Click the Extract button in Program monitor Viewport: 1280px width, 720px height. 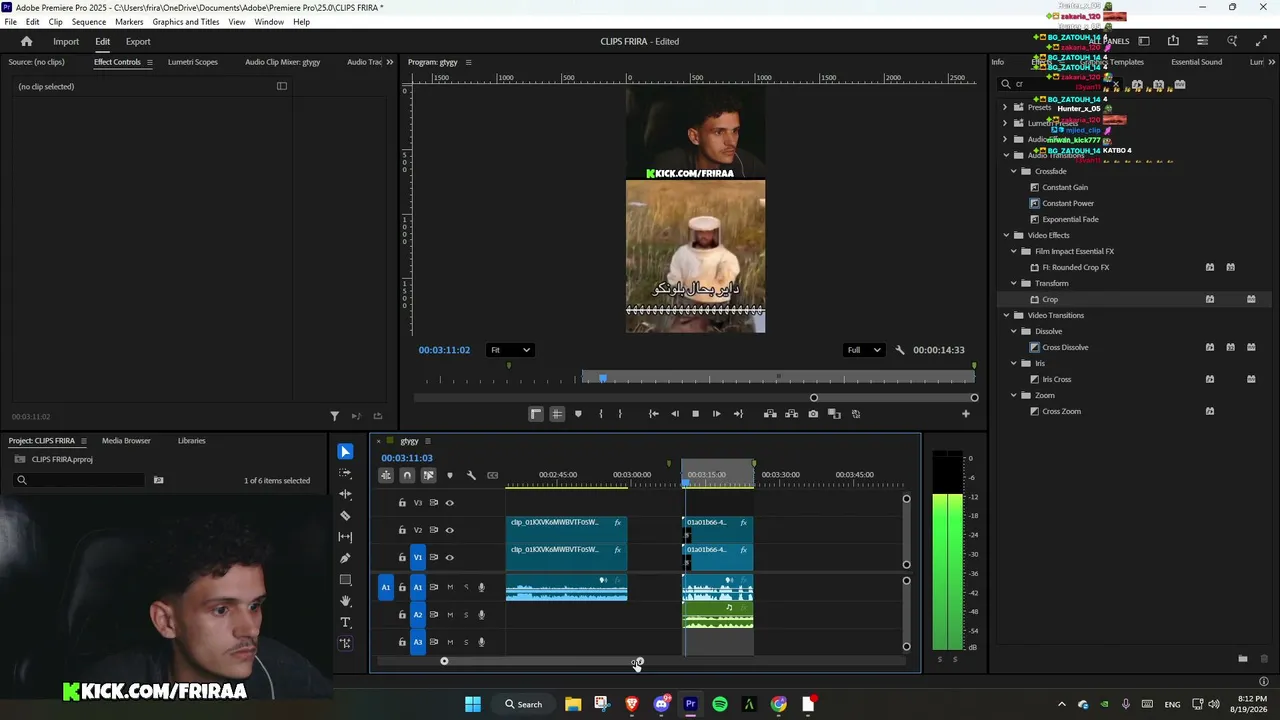tap(791, 414)
